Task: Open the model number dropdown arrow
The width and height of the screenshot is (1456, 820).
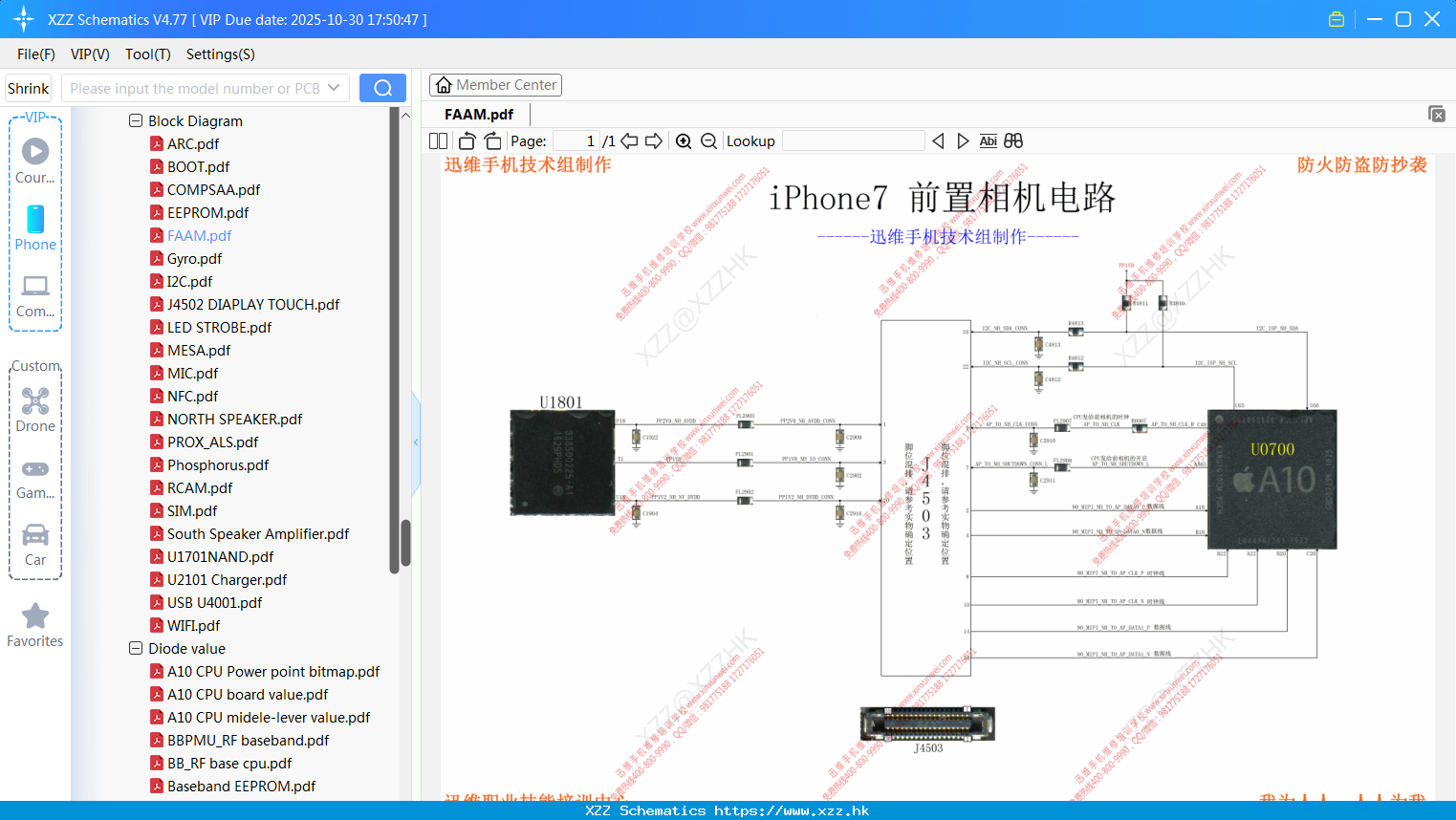Action: coord(334,88)
